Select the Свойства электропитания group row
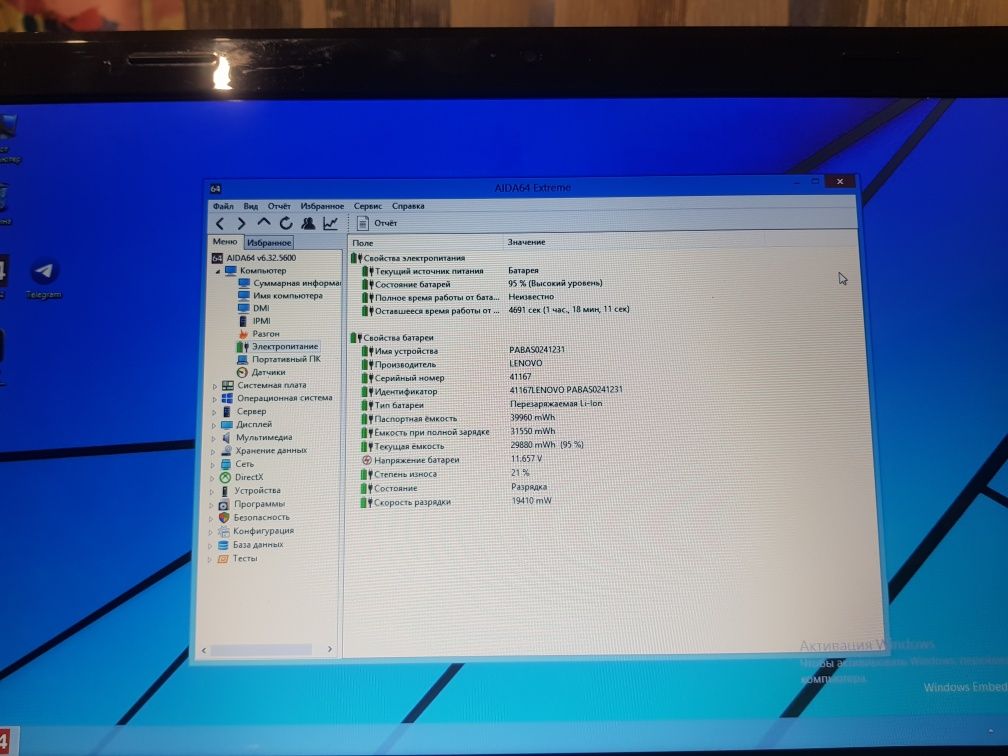This screenshot has width=1008, height=756. pos(408,258)
